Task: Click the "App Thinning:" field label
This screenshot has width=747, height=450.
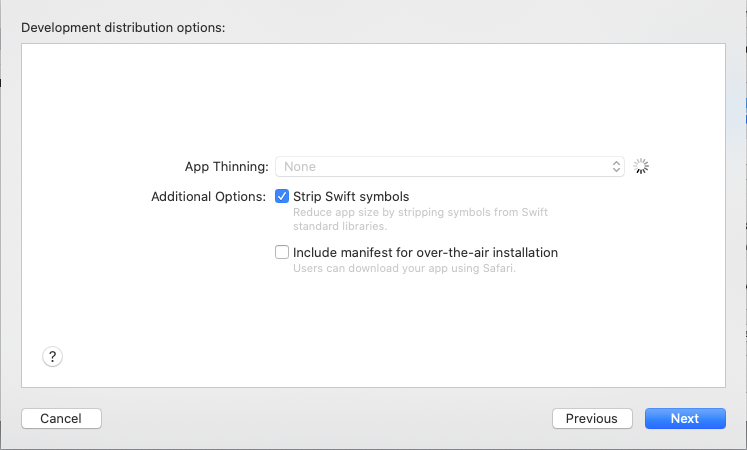Action: point(226,167)
